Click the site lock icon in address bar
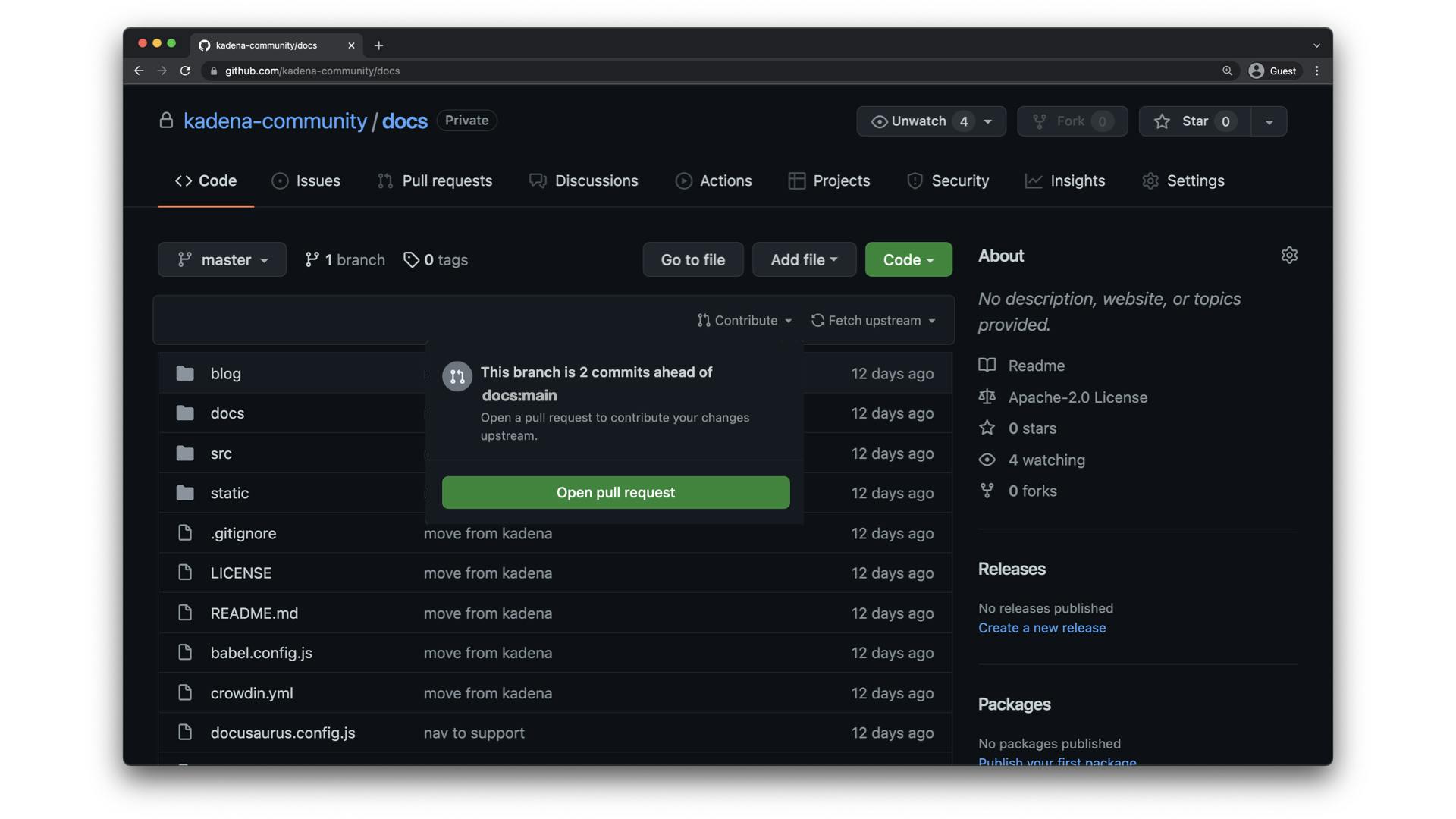The width and height of the screenshot is (1456, 819). pos(214,71)
